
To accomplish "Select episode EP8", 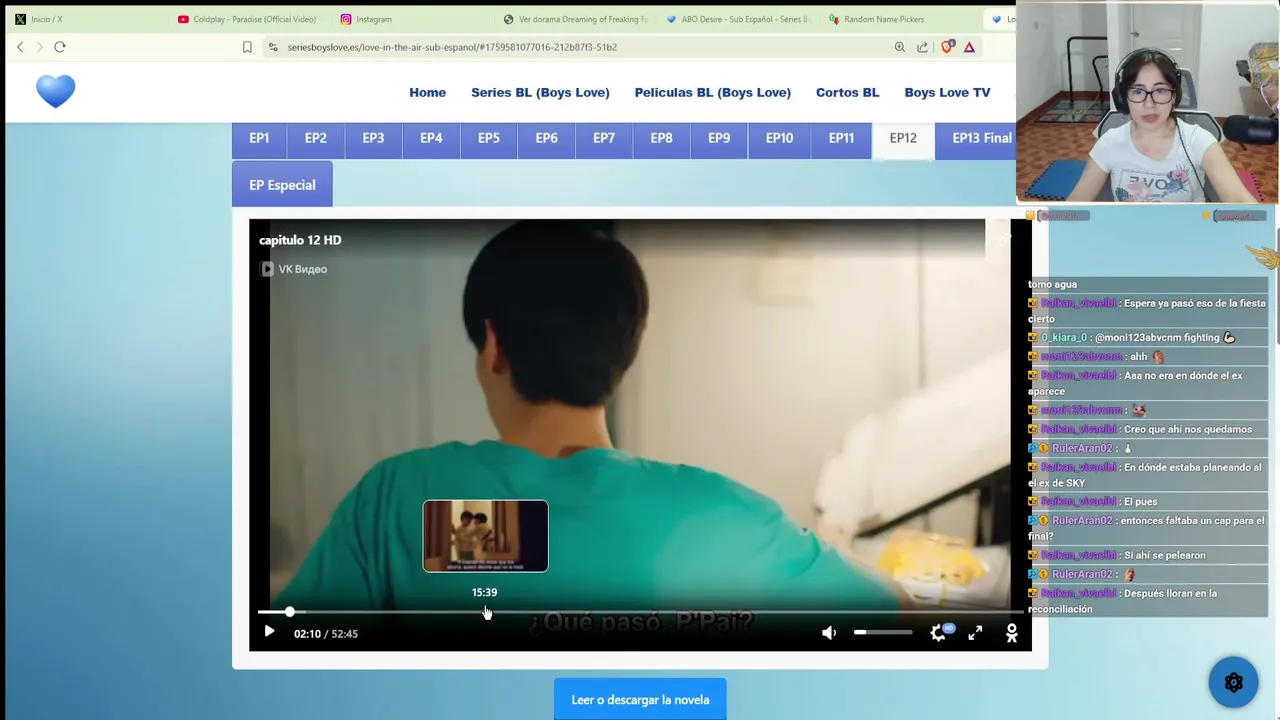I will (x=661, y=139).
